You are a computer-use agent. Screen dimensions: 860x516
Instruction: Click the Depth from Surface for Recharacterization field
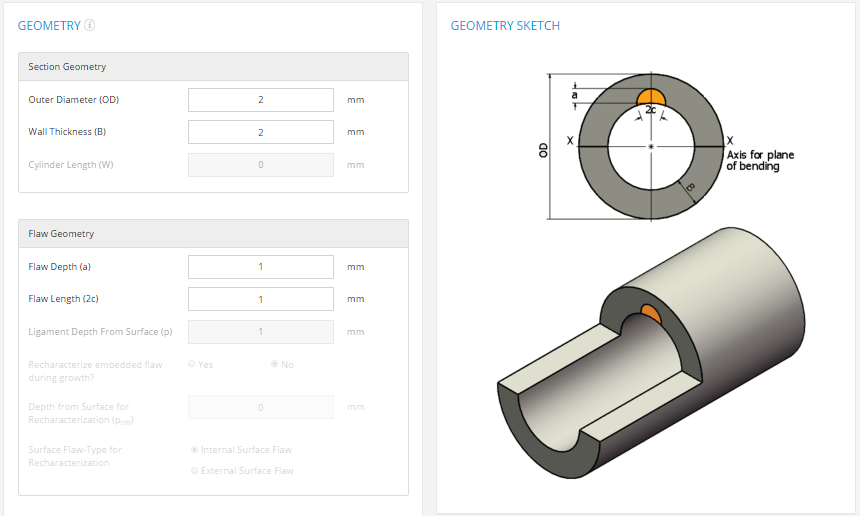point(261,407)
